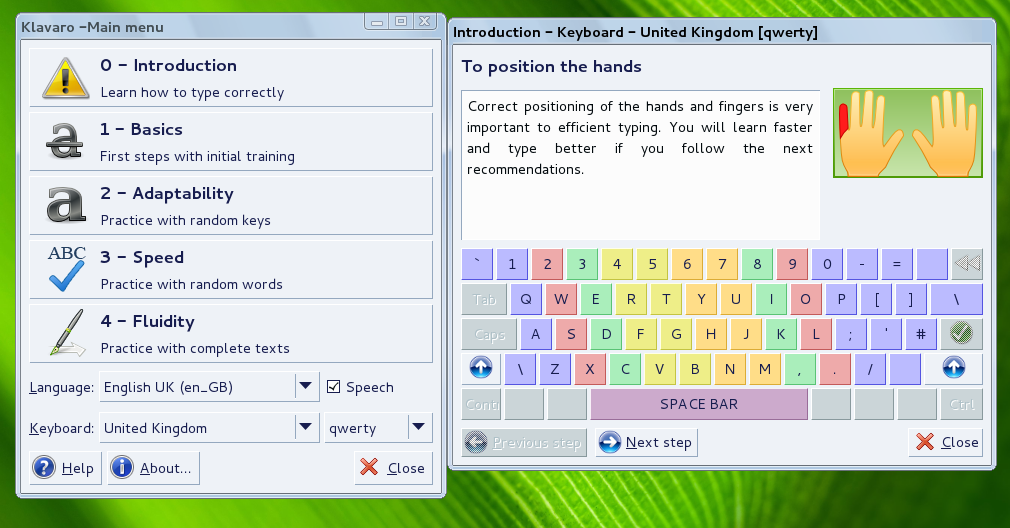Image resolution: width=1010 pixels, height=528 pixels.
Task: Click the backspace arrow key icon
Action: [x=967, y=264]
